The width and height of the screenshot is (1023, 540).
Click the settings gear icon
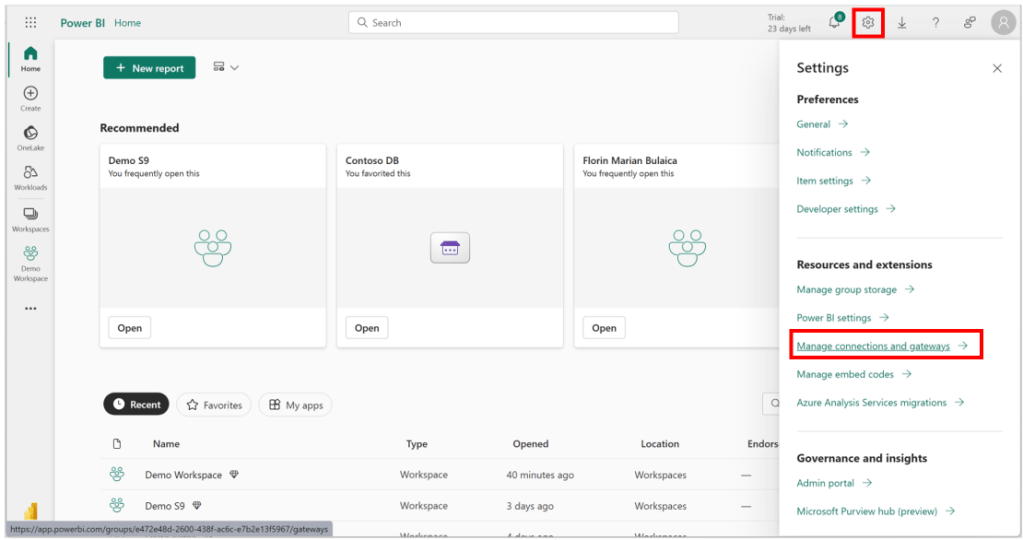pos(868,23)
